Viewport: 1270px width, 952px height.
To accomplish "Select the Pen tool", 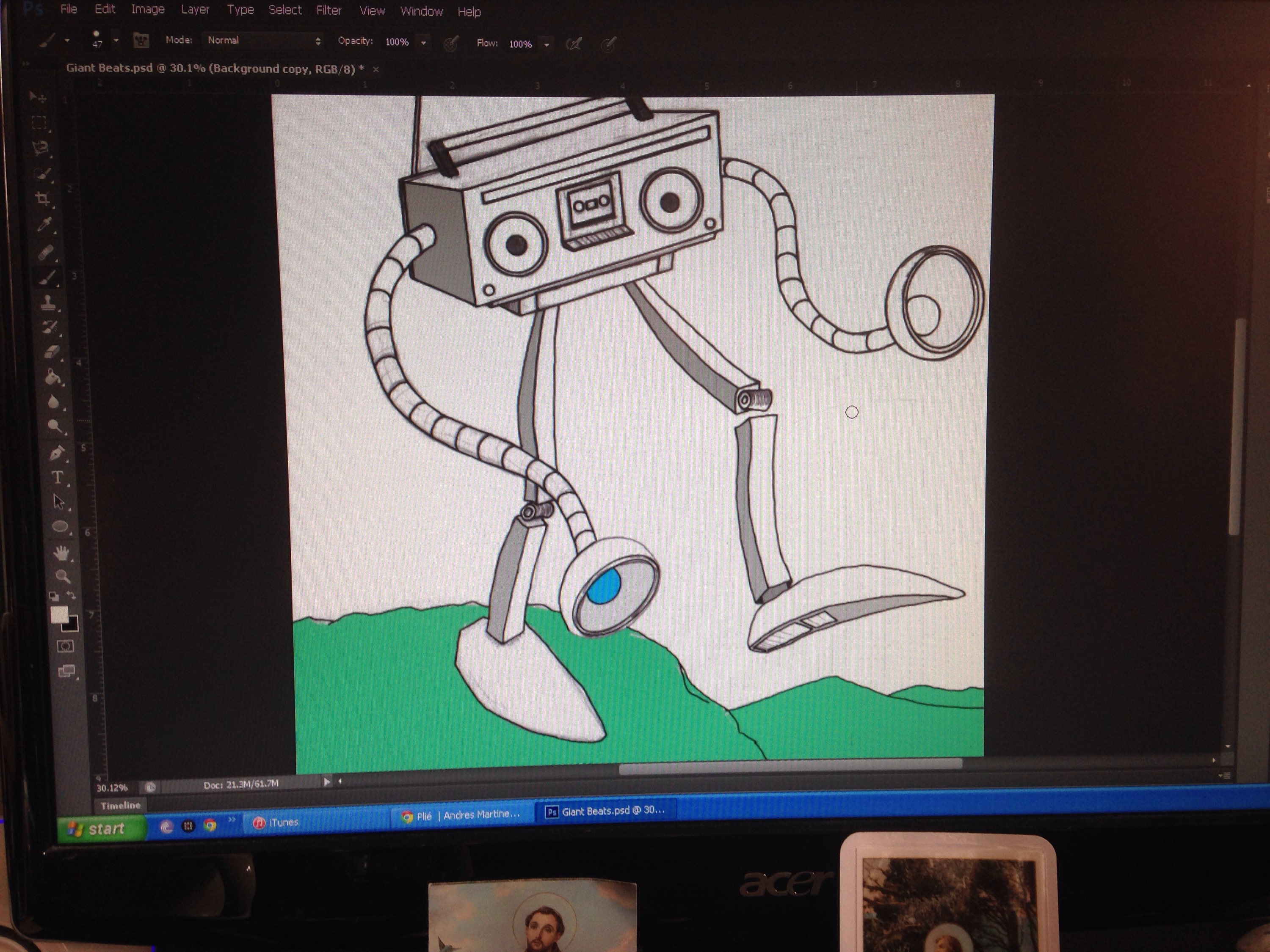I will tap(56, 453).
